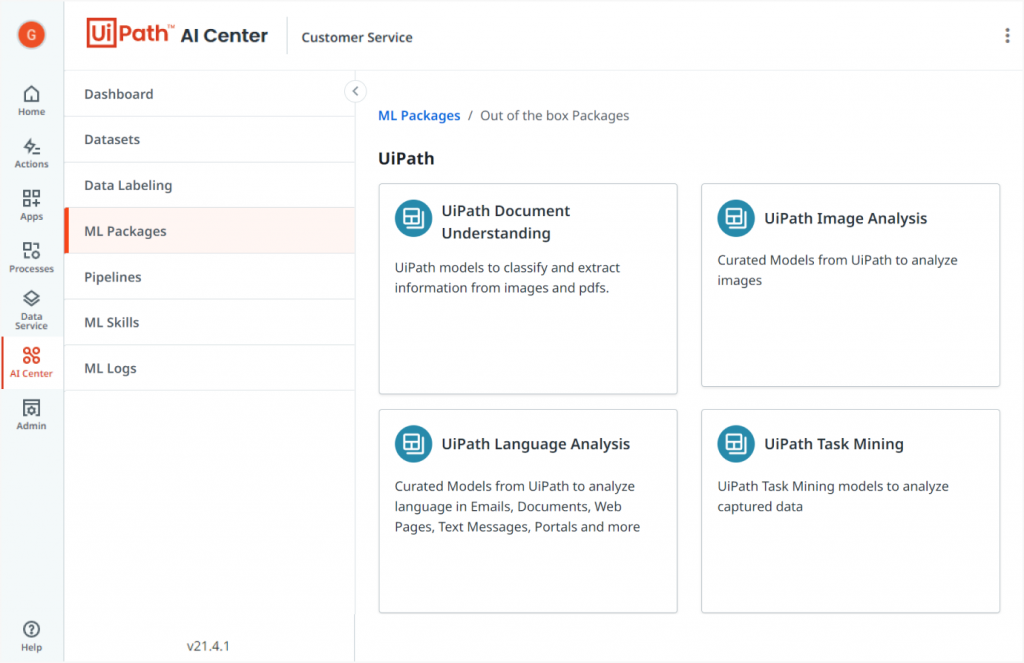
Task: Open Data Service in the sidebar
Action: (31, 310)
